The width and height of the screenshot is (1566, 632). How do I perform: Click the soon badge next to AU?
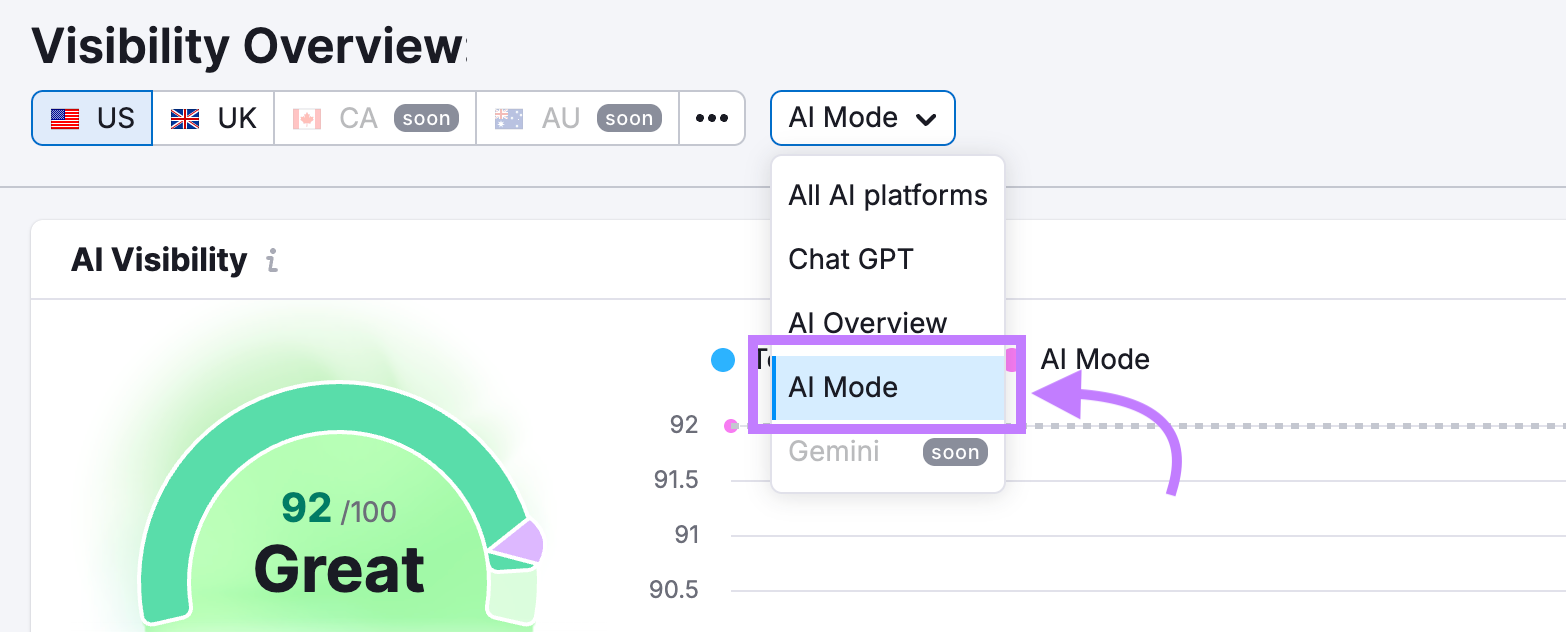pos(629,118)
